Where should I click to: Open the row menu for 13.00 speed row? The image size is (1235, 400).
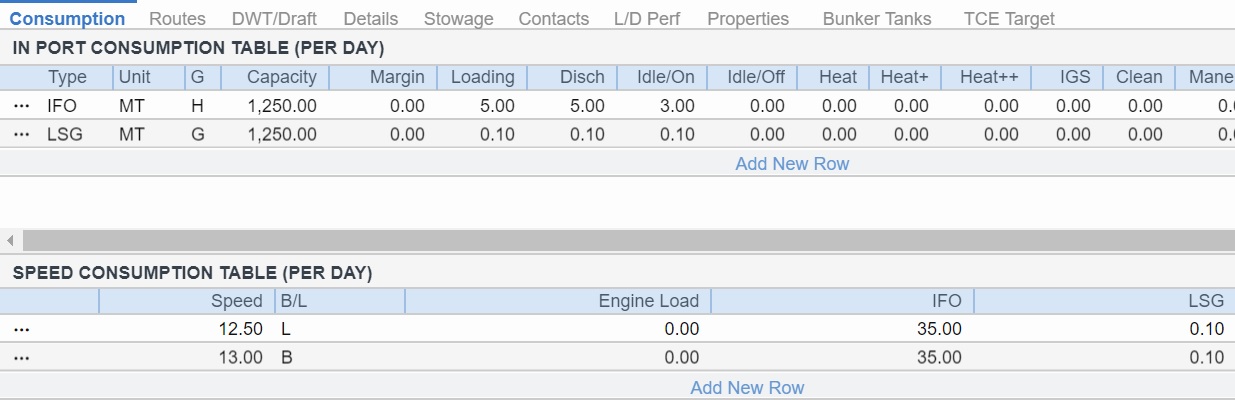coord(21,358)
